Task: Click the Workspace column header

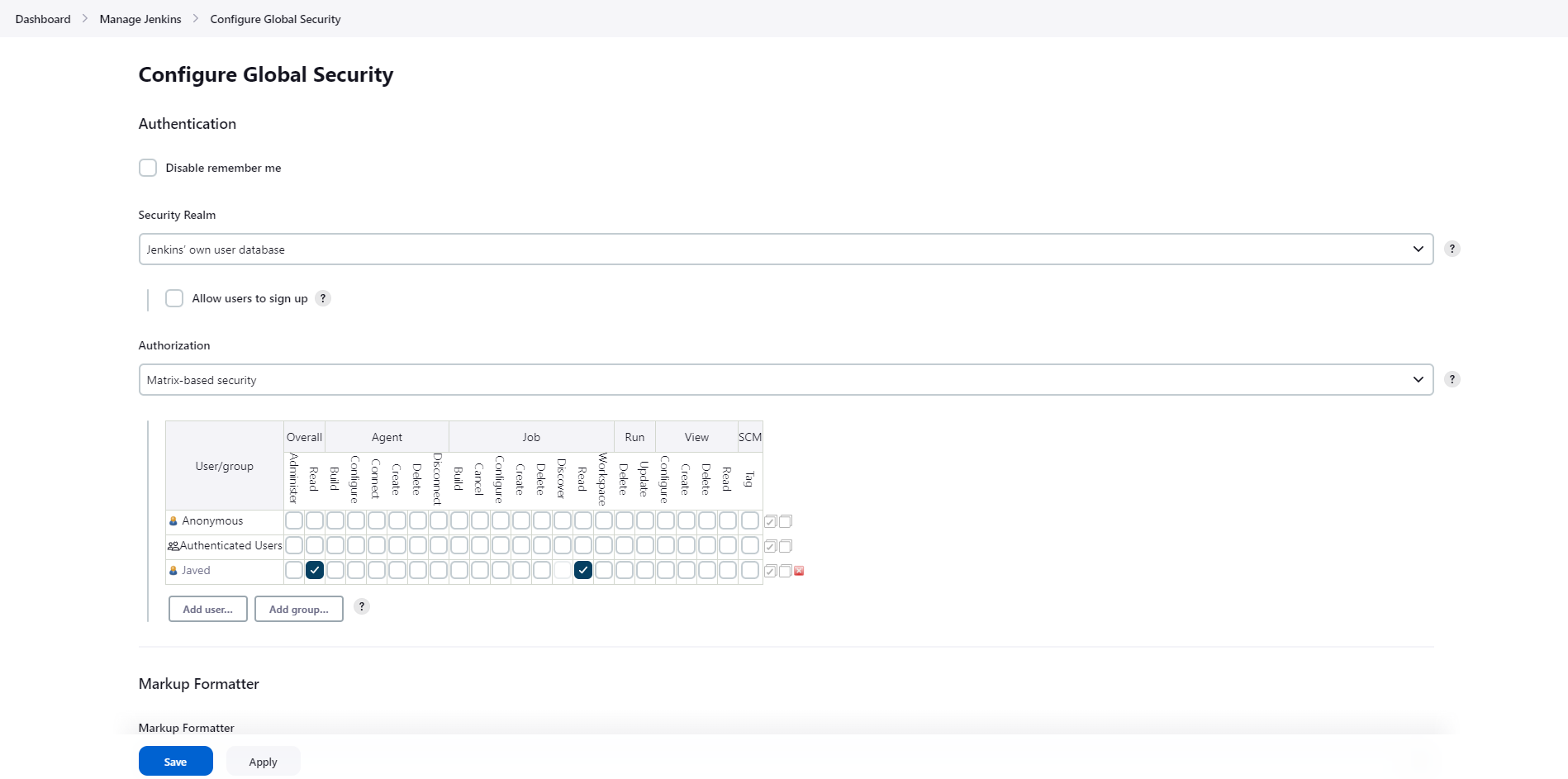Action: coord(604,479)
